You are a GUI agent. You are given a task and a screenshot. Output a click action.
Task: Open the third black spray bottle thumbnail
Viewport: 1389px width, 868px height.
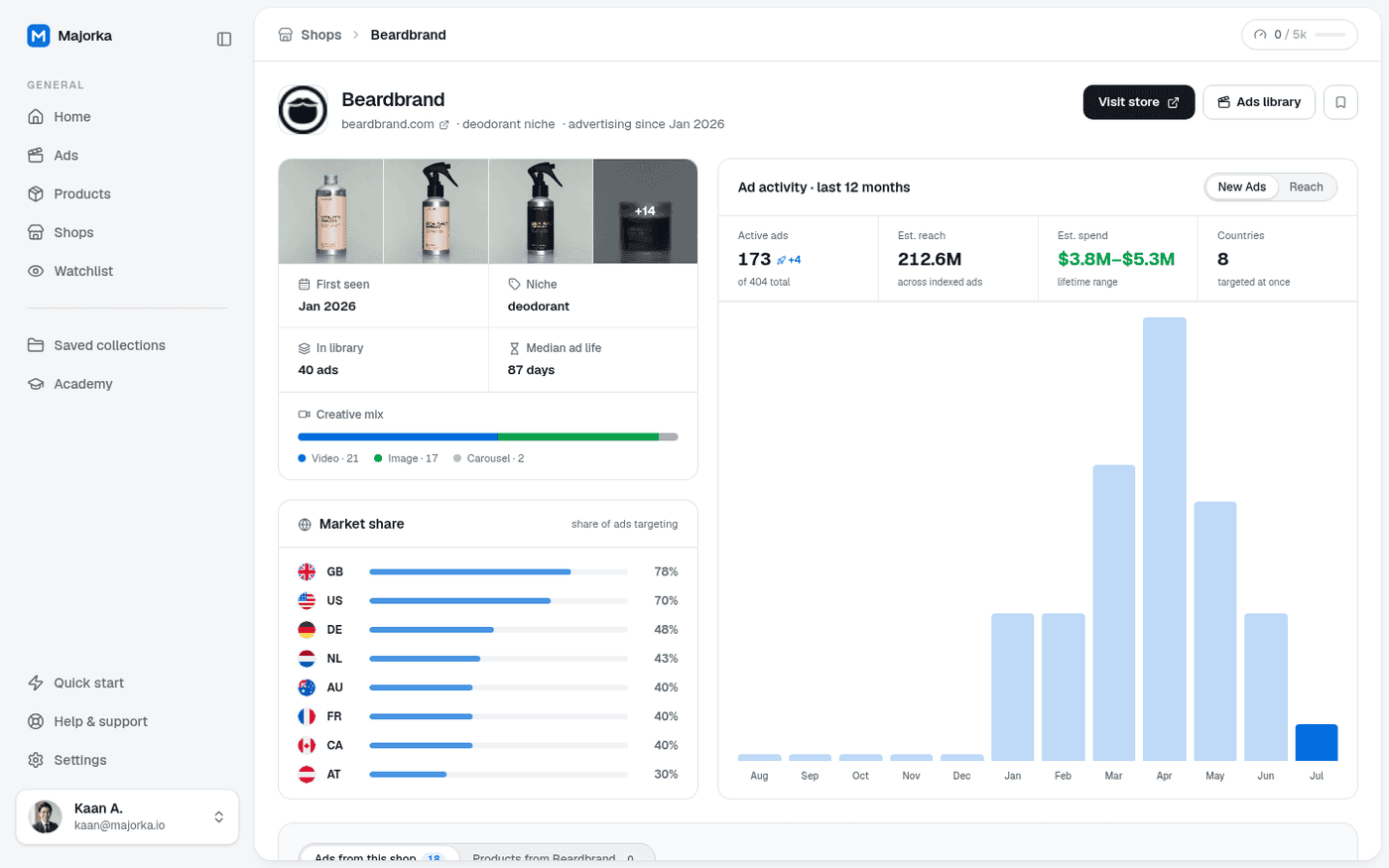click(541, 211)
